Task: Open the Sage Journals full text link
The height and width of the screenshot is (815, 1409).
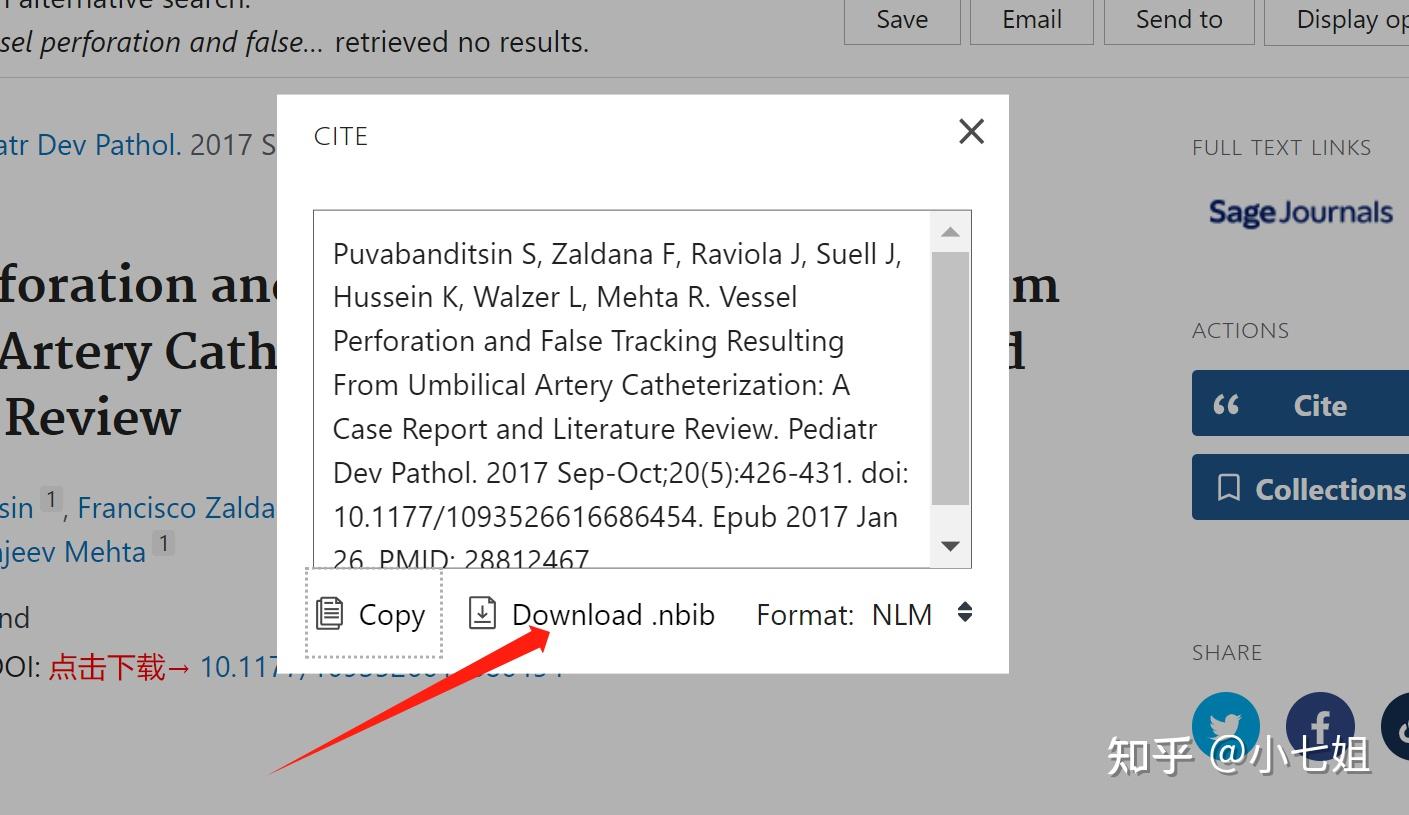Action: tap(1299, 212)
